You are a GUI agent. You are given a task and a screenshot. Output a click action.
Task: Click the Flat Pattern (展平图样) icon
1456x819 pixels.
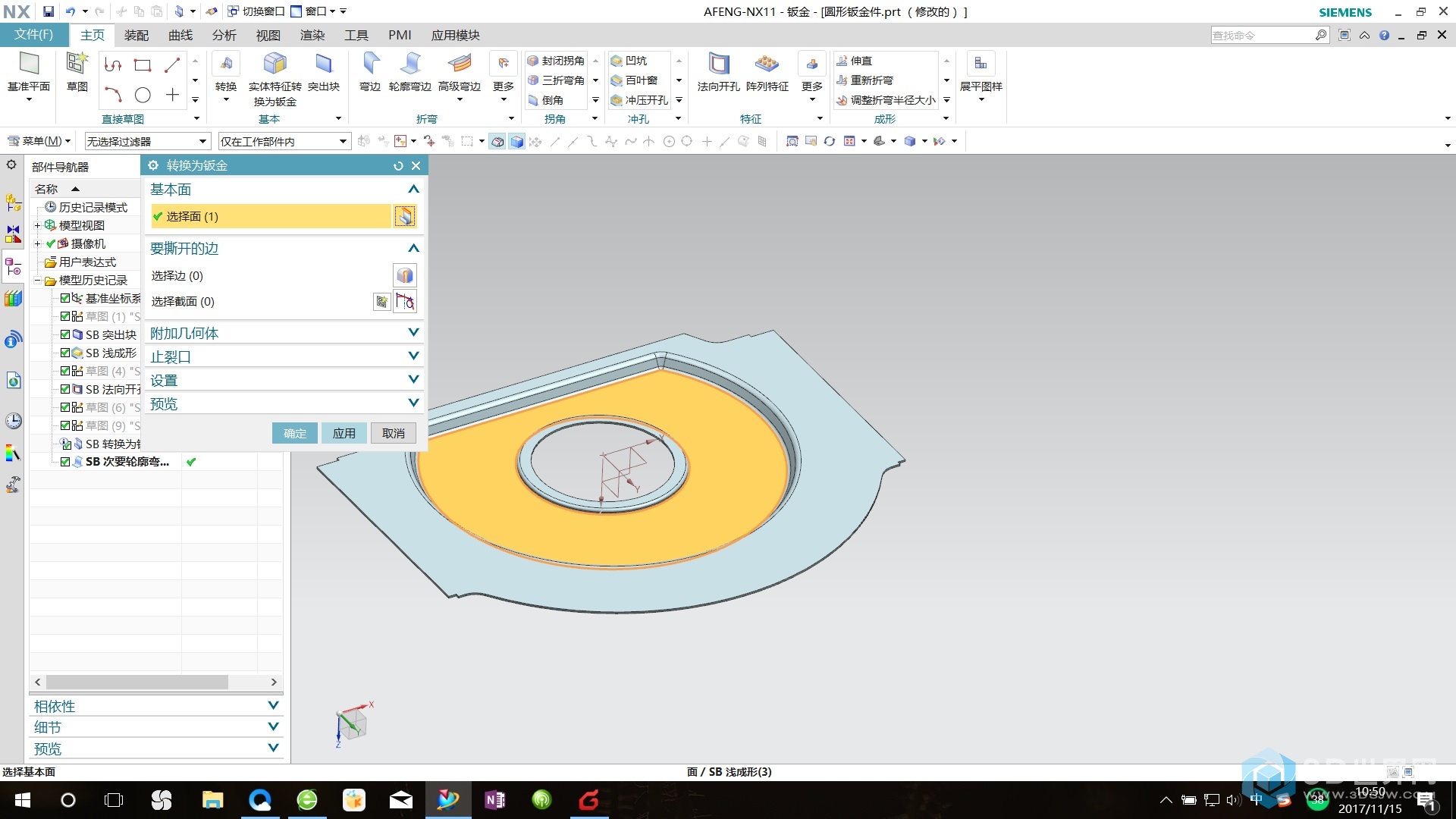981,64
